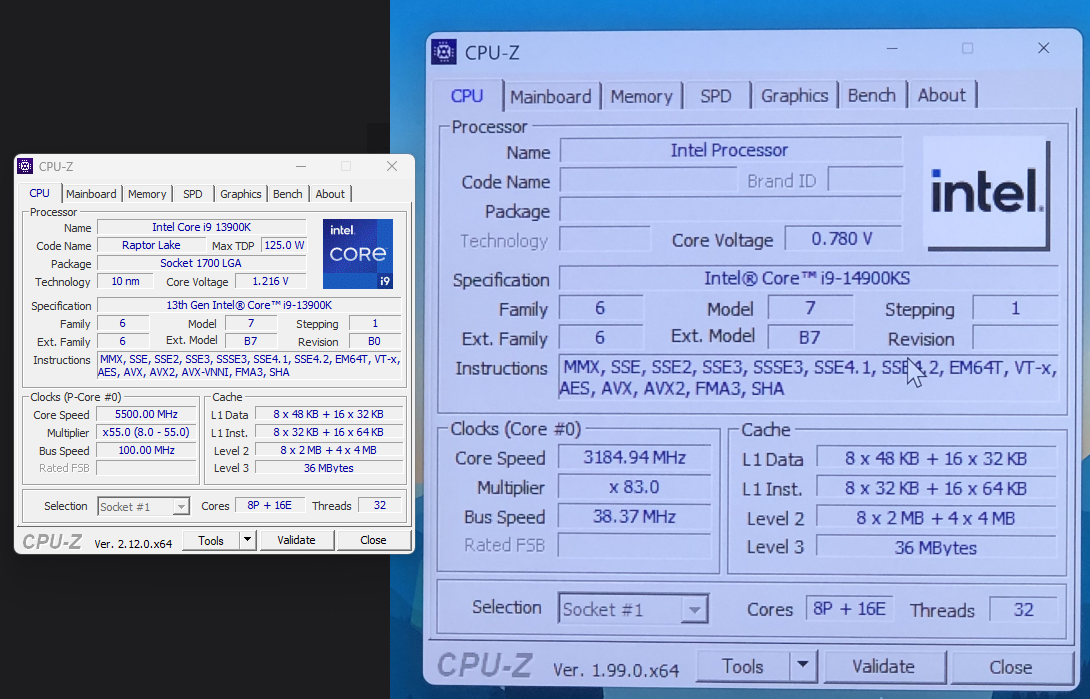Click the Level 2 value in the small window

[x=329, y=450]
